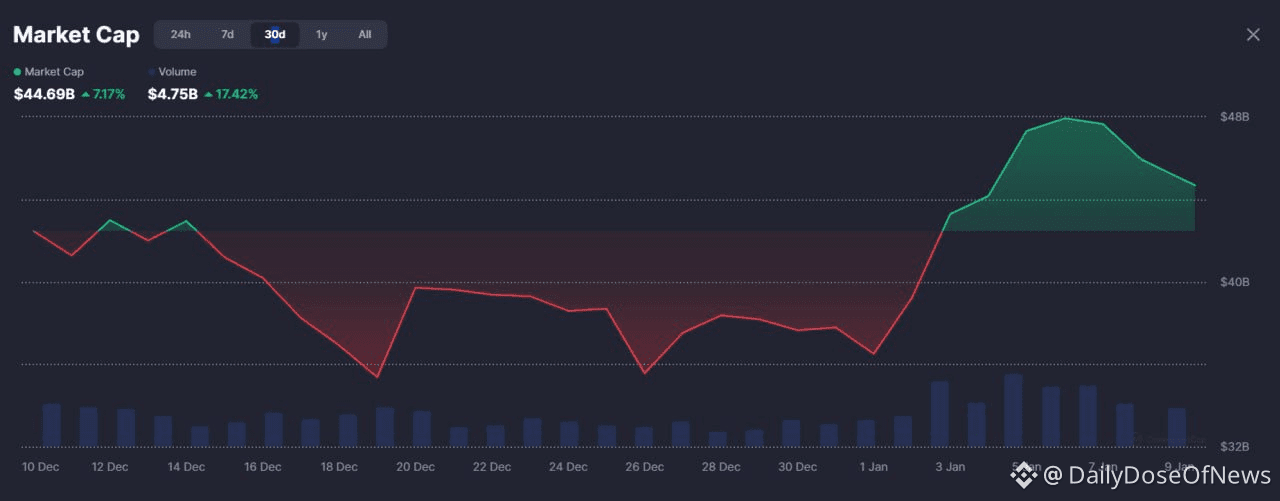
Task: Click the 28 Dec date label
Action: [721, 467]
